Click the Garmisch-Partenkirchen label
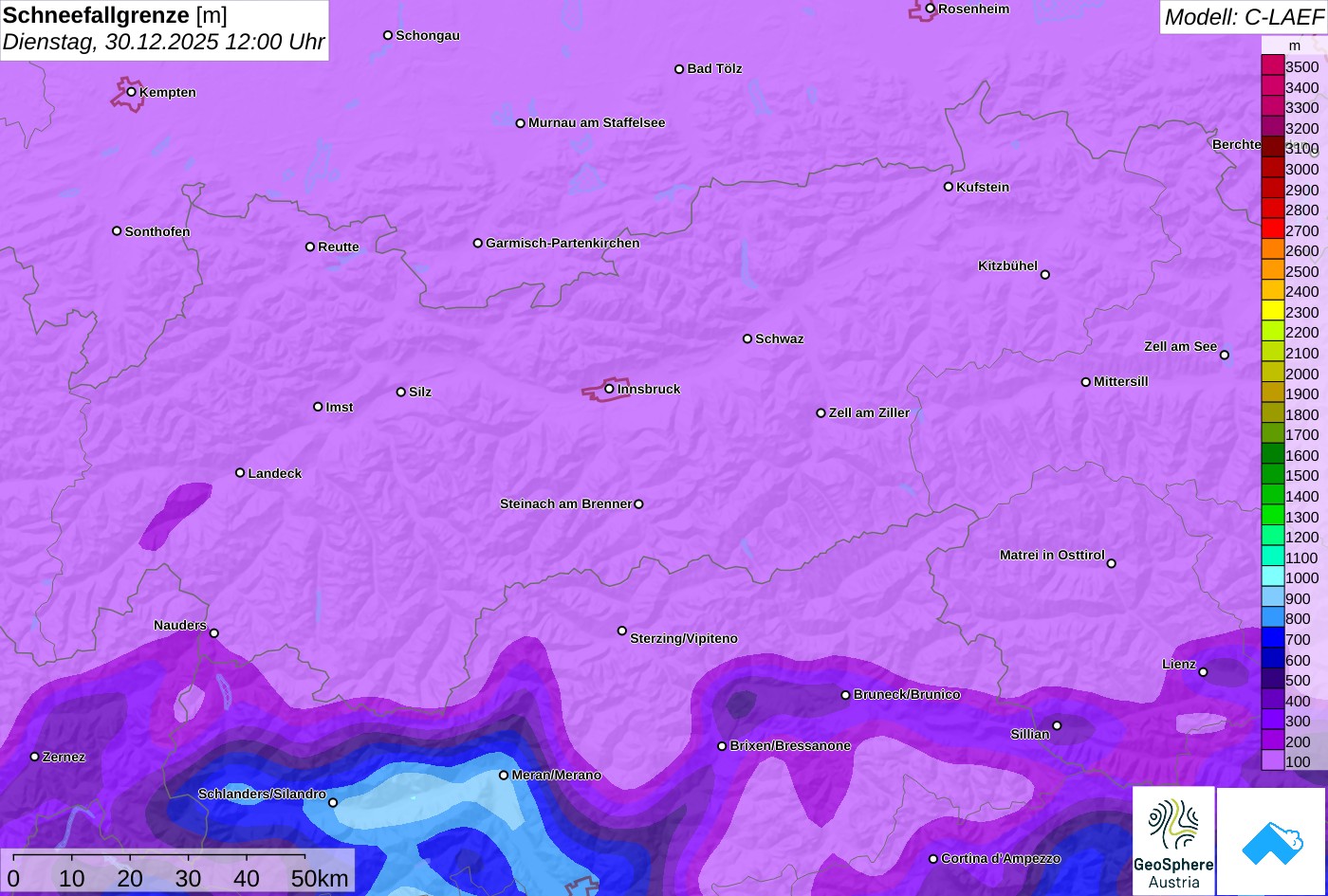Viewport: 1328px width, 896px height. 563,244
